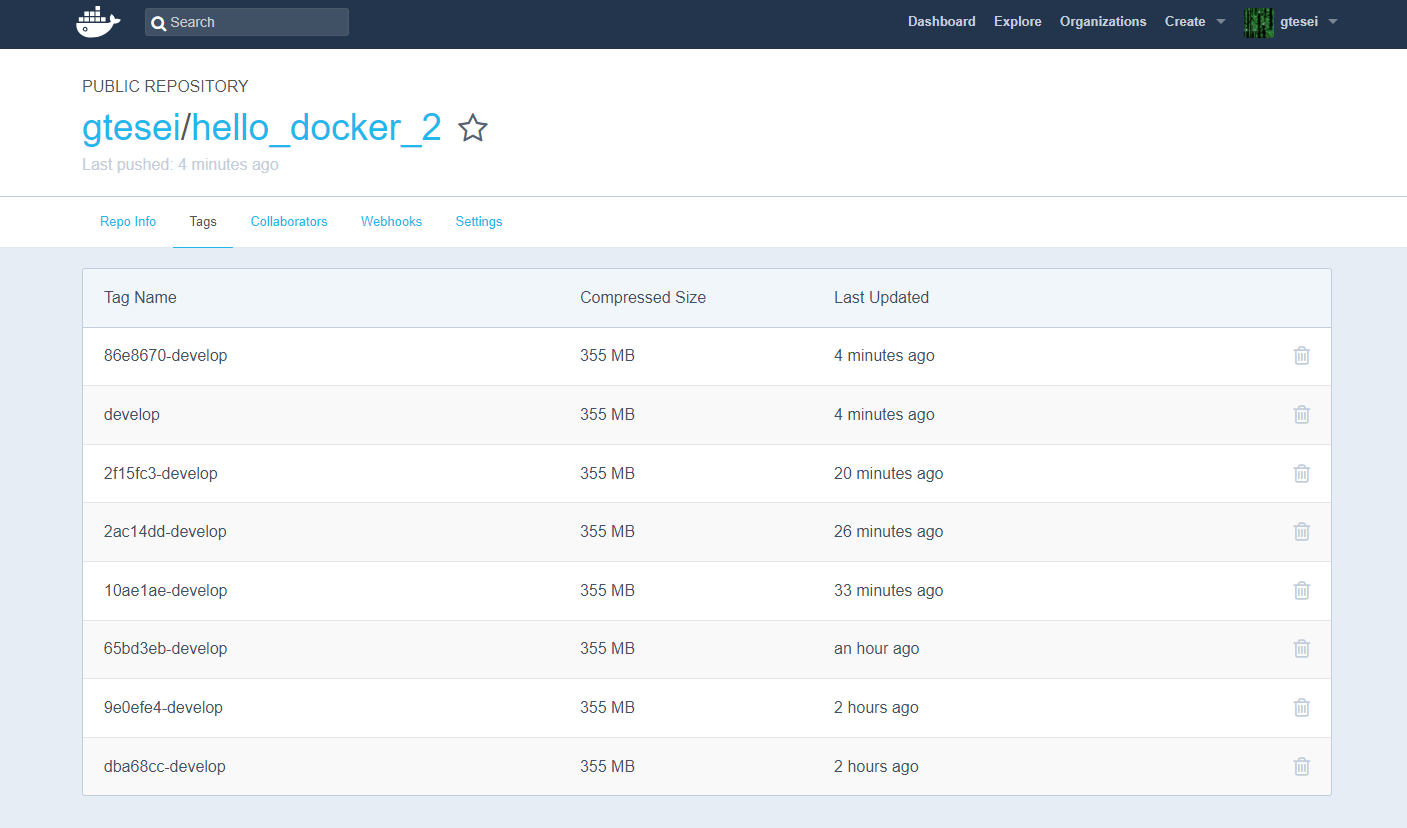The height and width of the screenshot is (828, 1407).
Task: Delete the 2ac14dd-develop tag
Action: point(1301,531)
